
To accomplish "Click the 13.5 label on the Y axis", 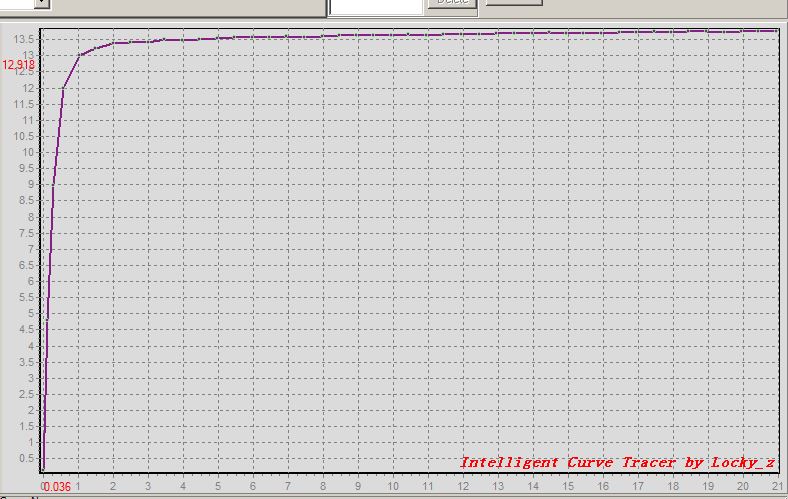I will [x=24, y=40].
